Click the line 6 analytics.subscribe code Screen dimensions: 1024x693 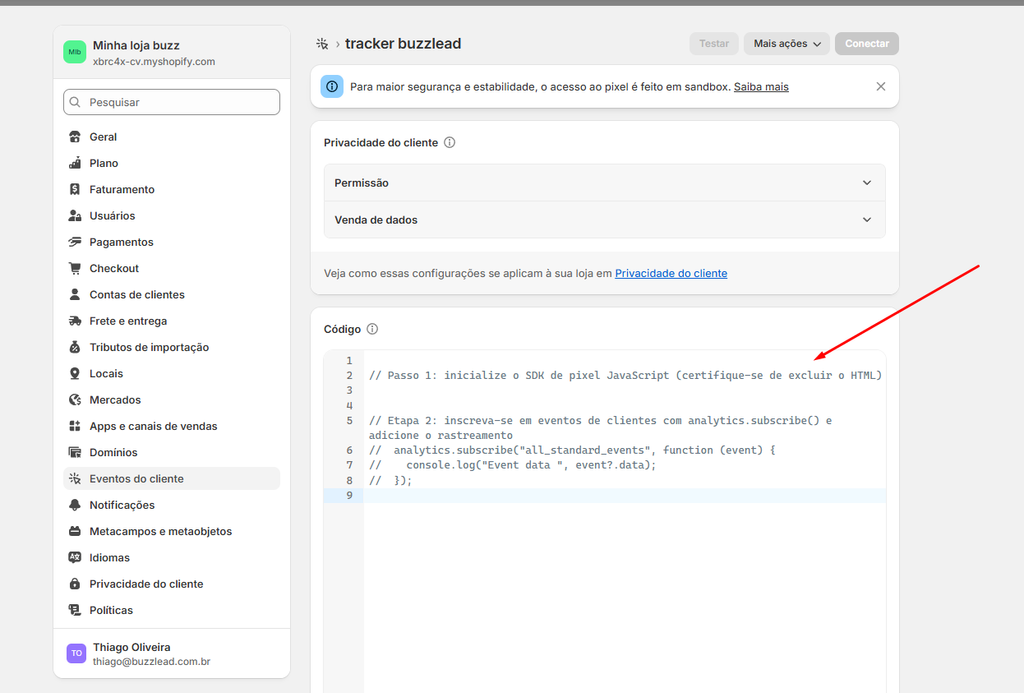click(x=571, y=450)
